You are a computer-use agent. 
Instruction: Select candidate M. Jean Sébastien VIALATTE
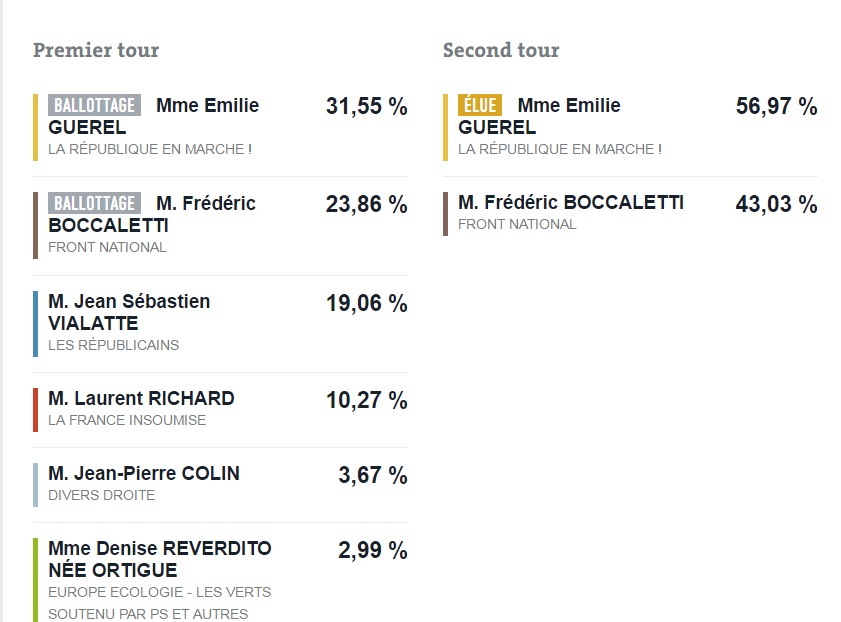(129, 312)
